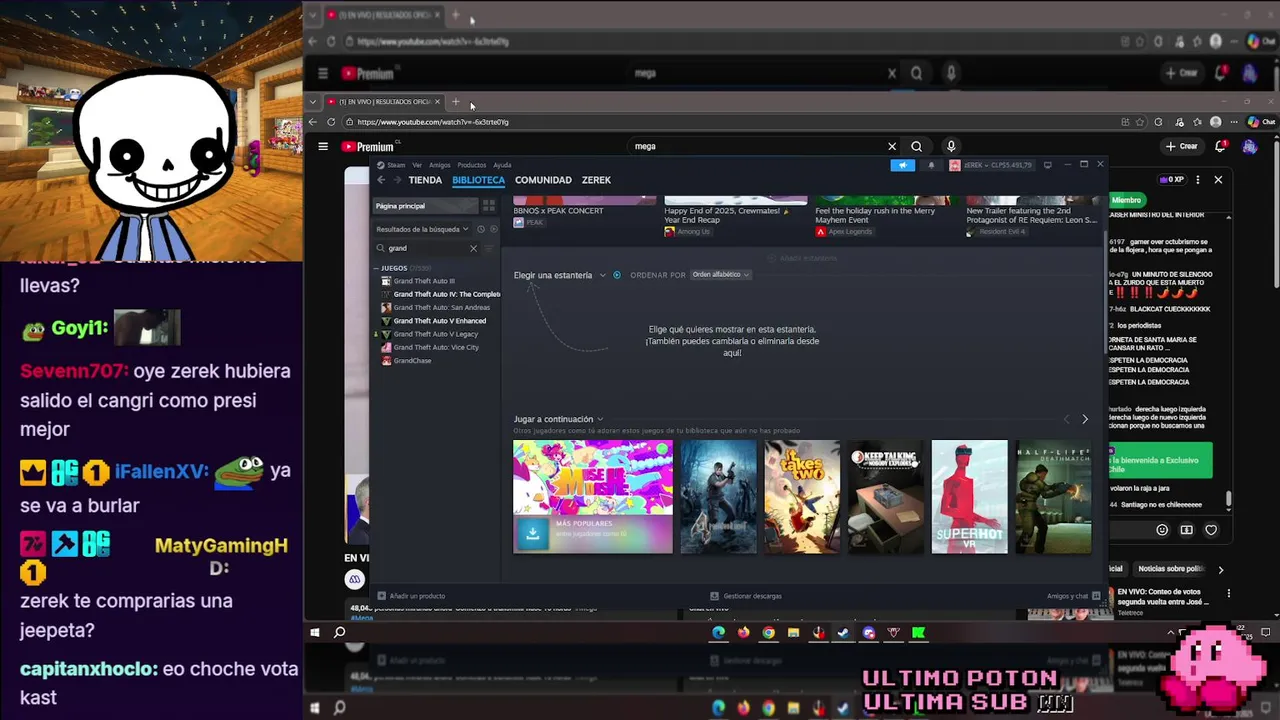
Task: Start YouTube voice search microphone
Action: click(x=951, y=146)
